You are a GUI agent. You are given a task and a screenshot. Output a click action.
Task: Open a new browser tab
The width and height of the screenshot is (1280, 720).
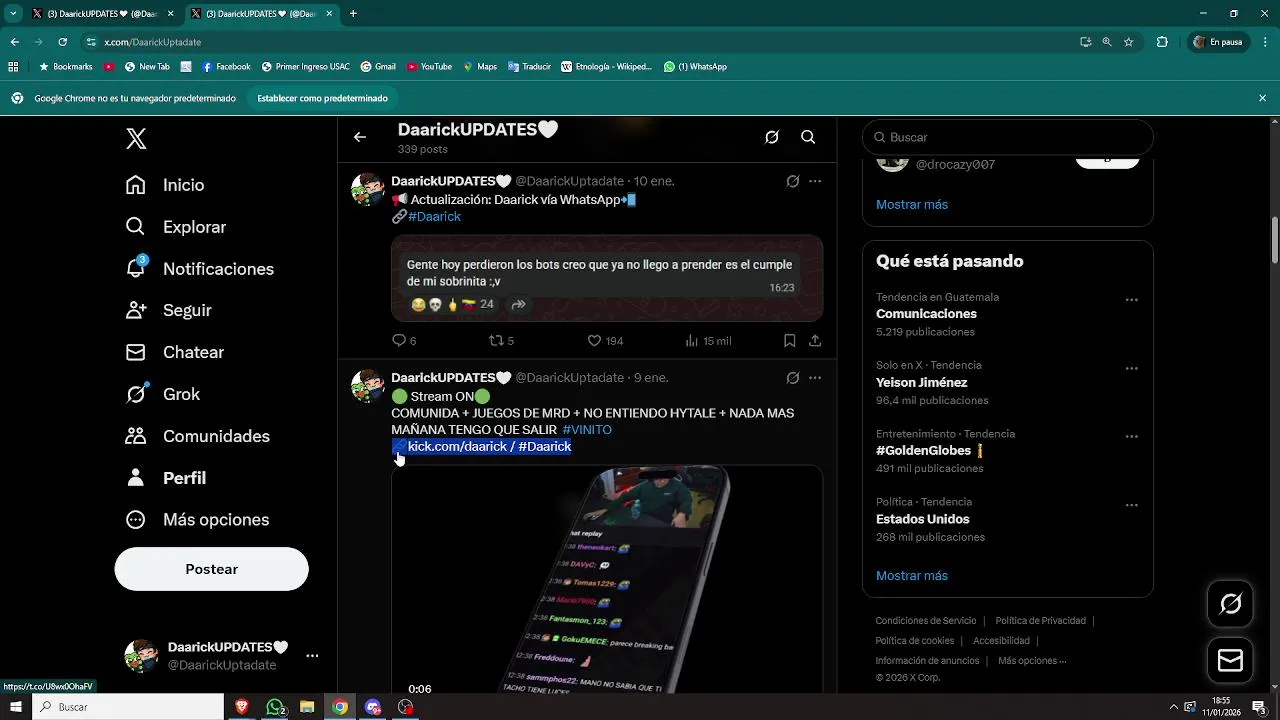click(353, 14)
